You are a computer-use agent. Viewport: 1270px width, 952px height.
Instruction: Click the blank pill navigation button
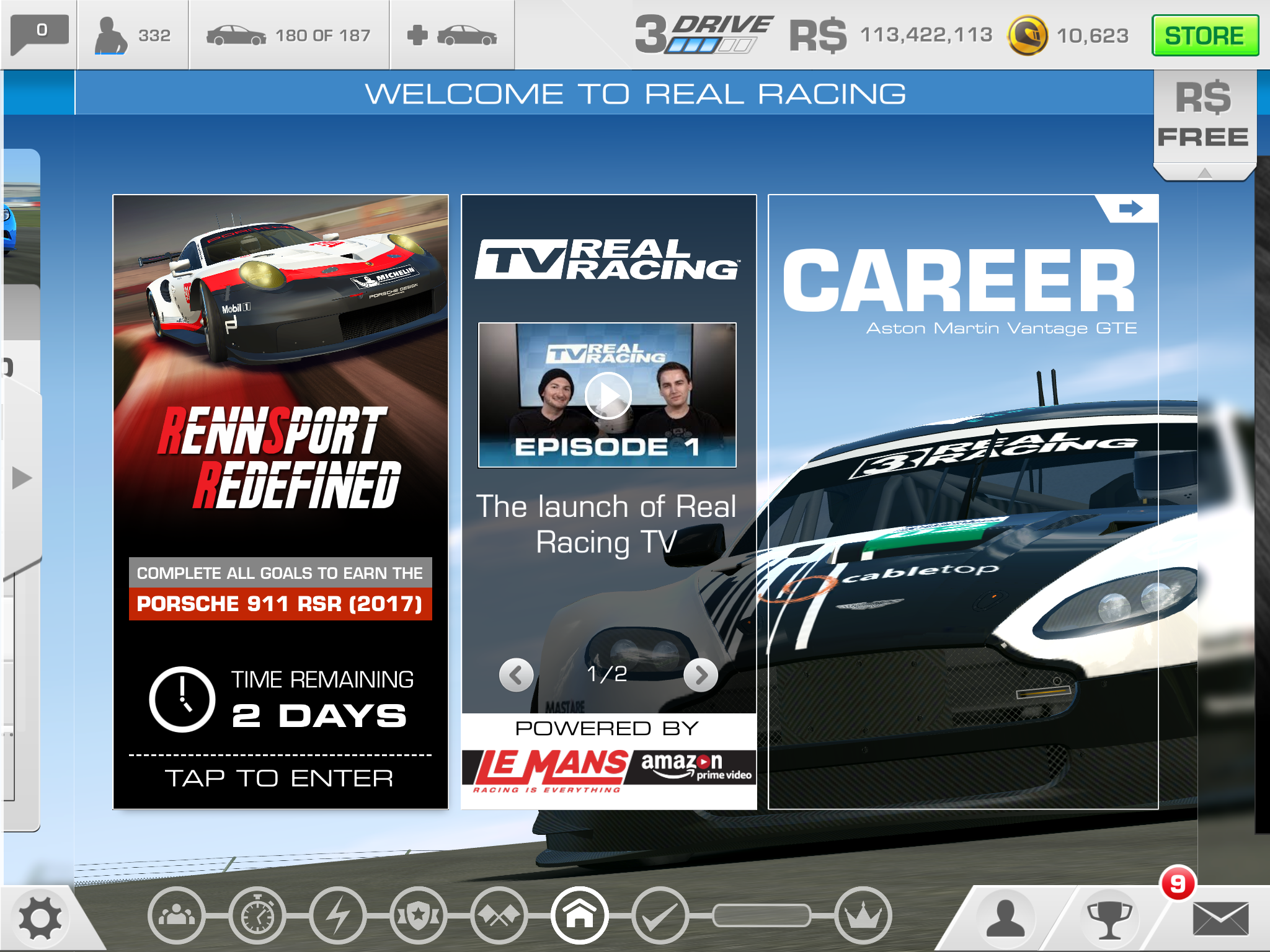tap(762, 915)
